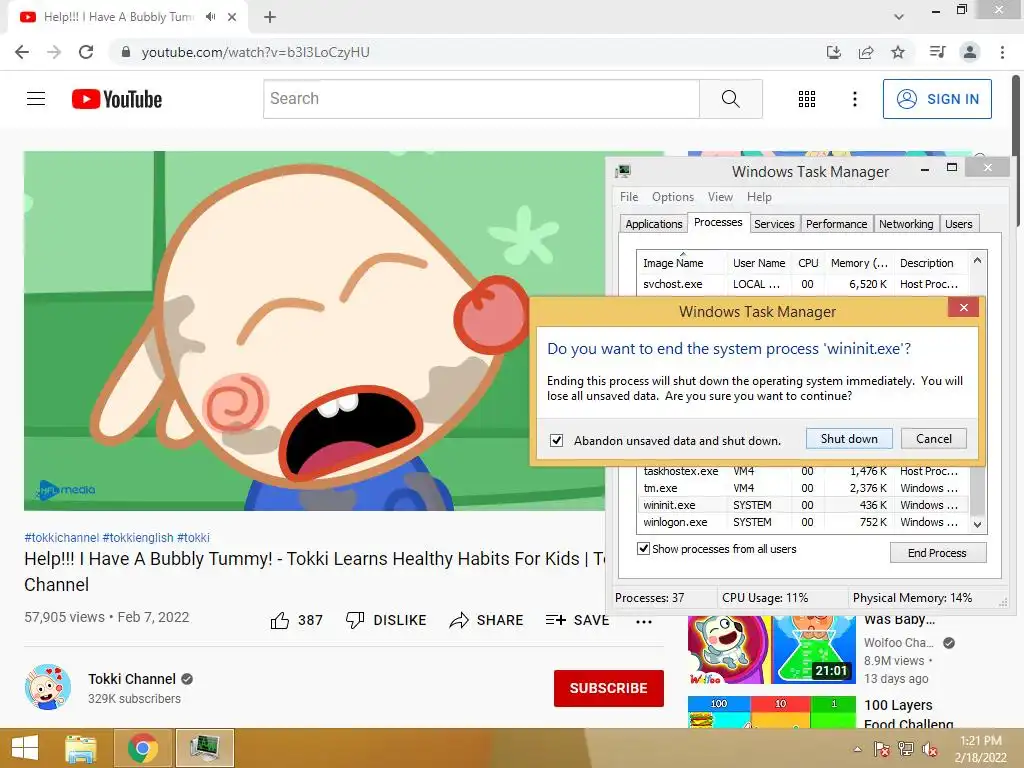Click the address bar URL
The image size is (1024, 768).
click(255, 52)
